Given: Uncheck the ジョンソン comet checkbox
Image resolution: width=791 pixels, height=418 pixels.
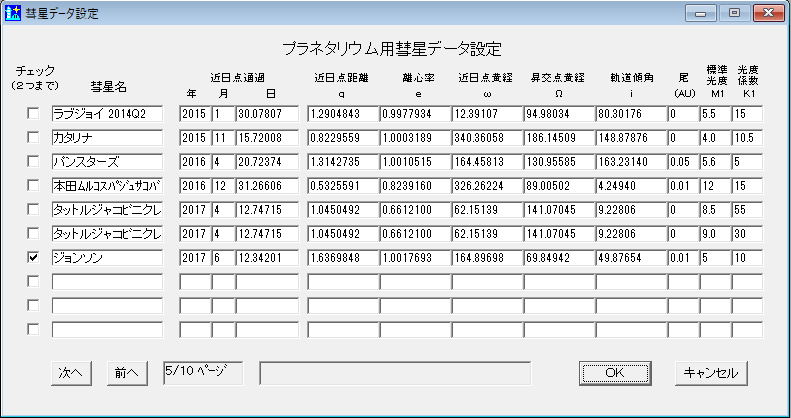Looking at the screenshot, I should tap(33, 258).
